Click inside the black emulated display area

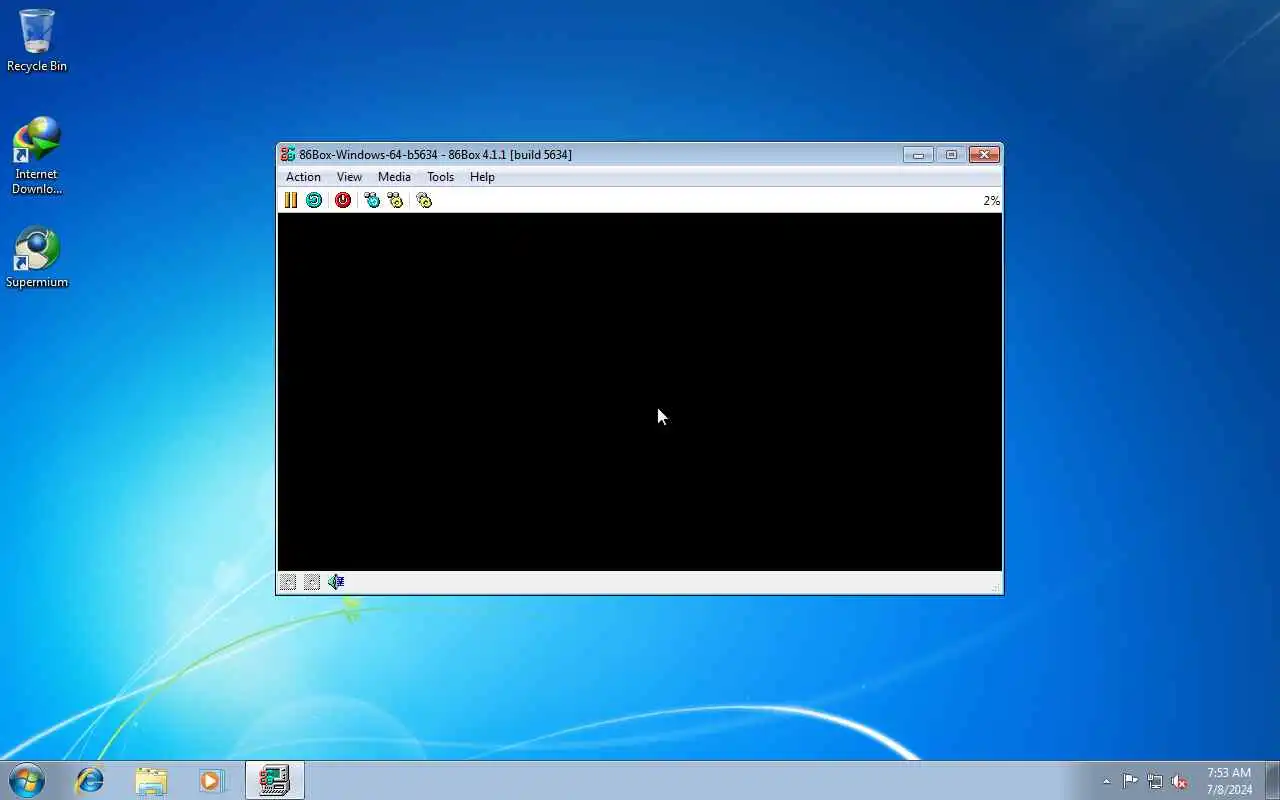(640, 392)
